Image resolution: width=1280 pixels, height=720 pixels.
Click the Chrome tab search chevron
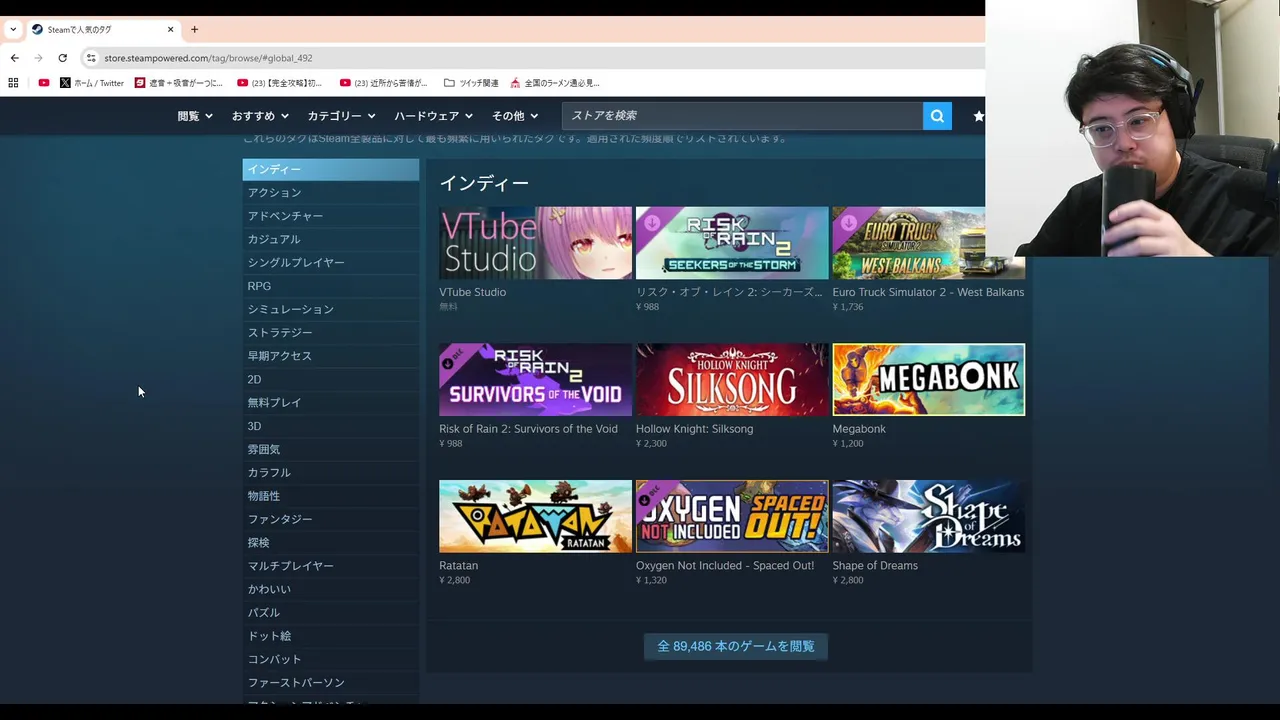13,29
